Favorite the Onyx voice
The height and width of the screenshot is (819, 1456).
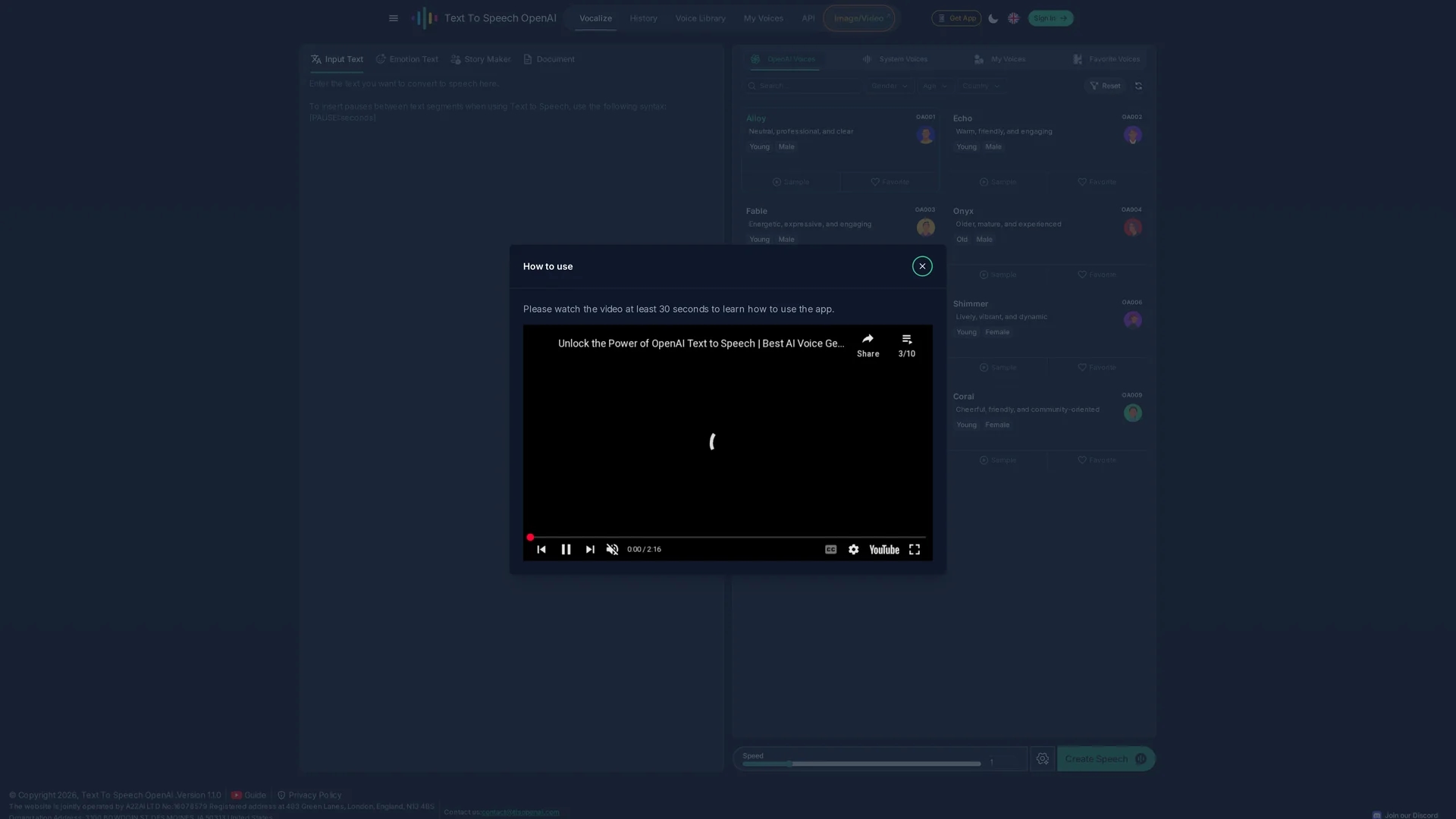(x=1097, y=275)
